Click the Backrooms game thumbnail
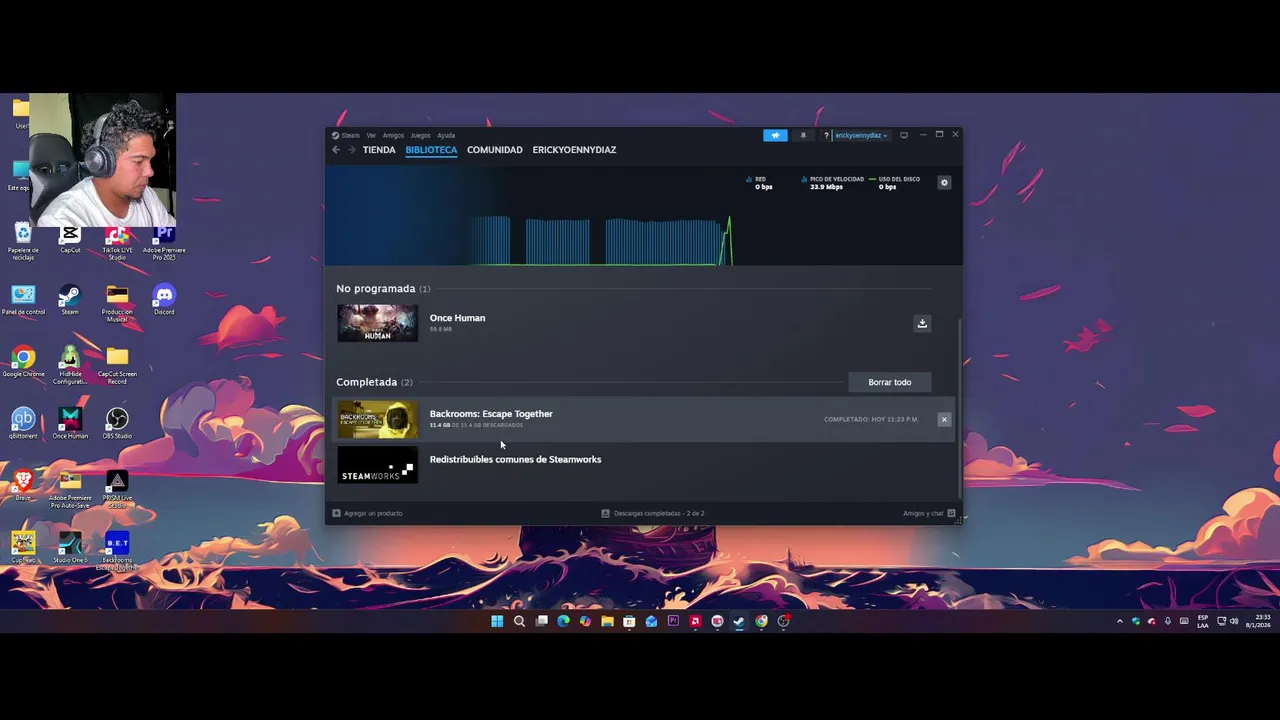Screen dimensions: 1280x720 pyautogui.click(x=377, y=420)
